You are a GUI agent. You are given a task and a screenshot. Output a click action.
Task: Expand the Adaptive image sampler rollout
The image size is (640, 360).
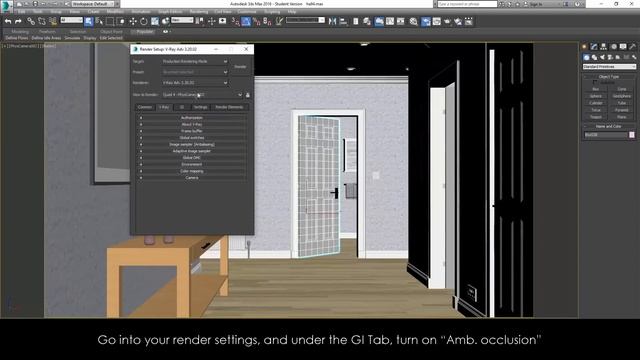[191, 151]
